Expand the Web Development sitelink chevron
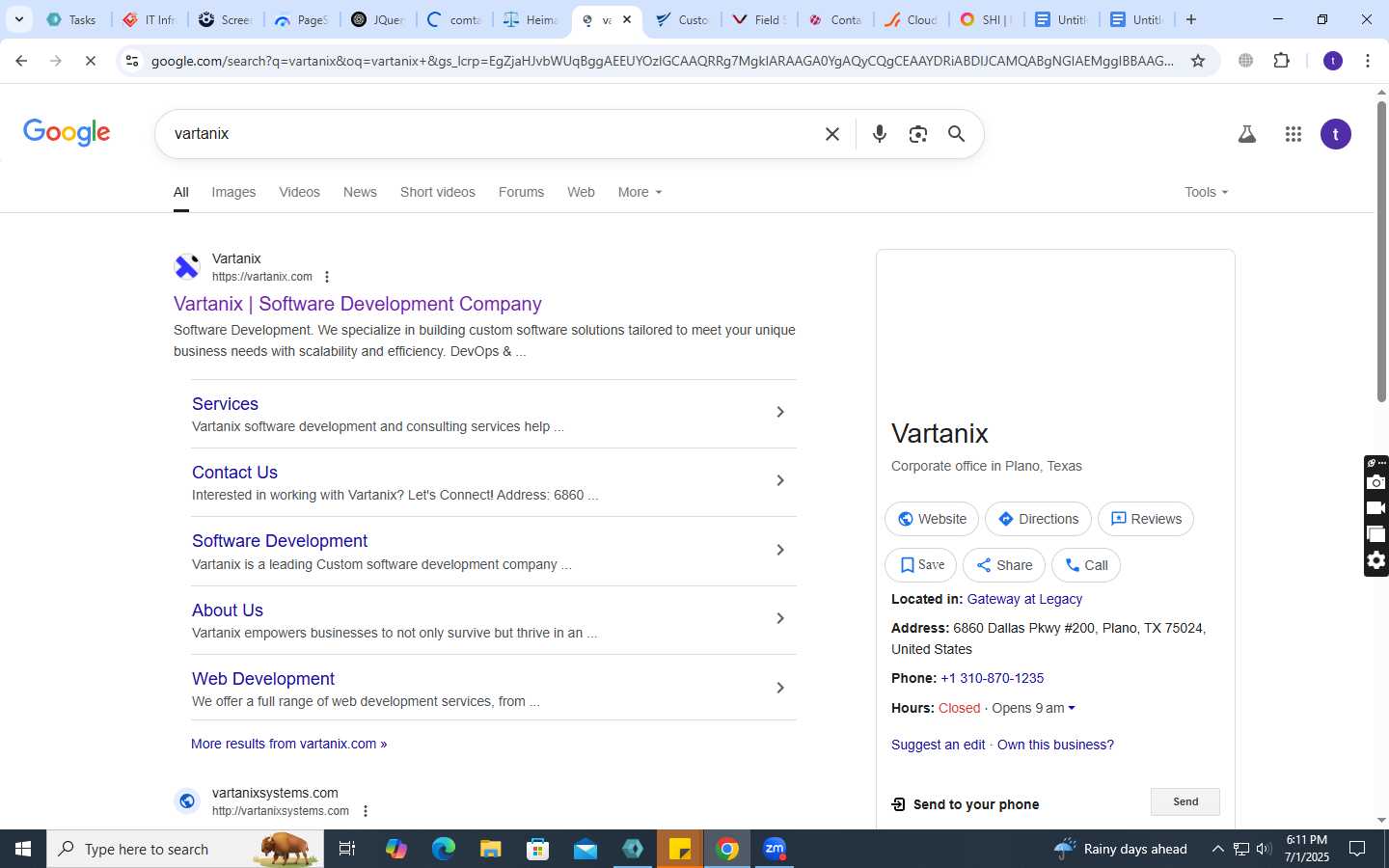Viewport: 1389px width, 868px height. [x=780, y=688]
